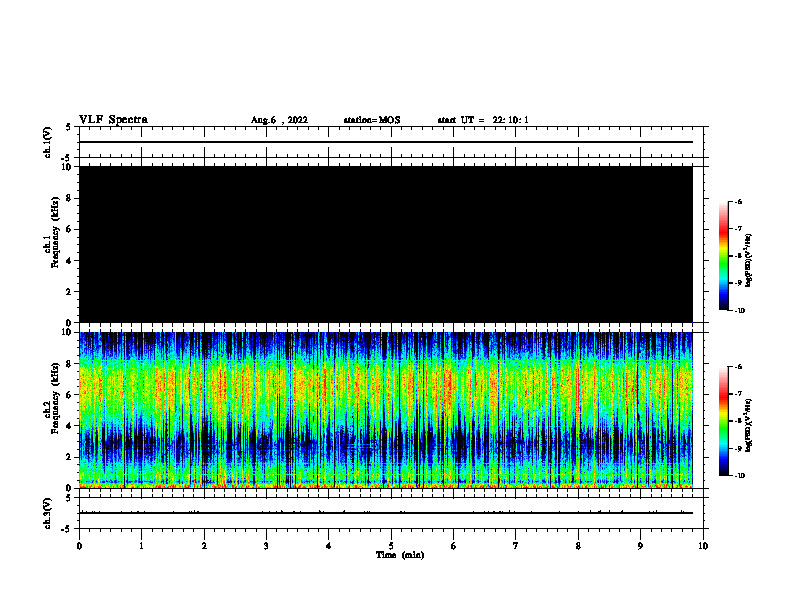This screenshot has width=792, height=612.
Task: Click the dark 3 kHz band in ch.2 spectrogram
Action: pos(386,443)
